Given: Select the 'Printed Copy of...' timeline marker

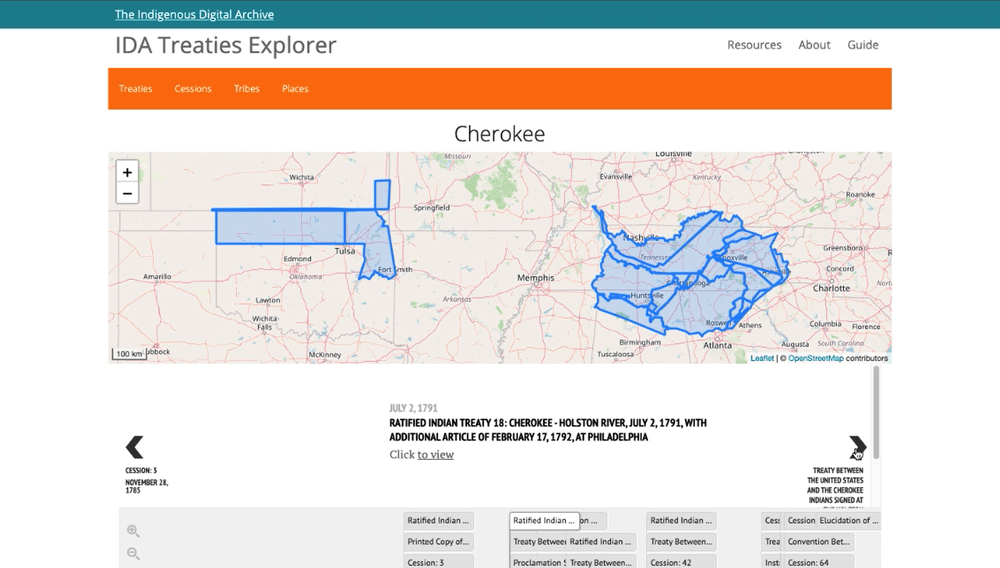Looking at the screenshot, I should (x=438, y=542).
